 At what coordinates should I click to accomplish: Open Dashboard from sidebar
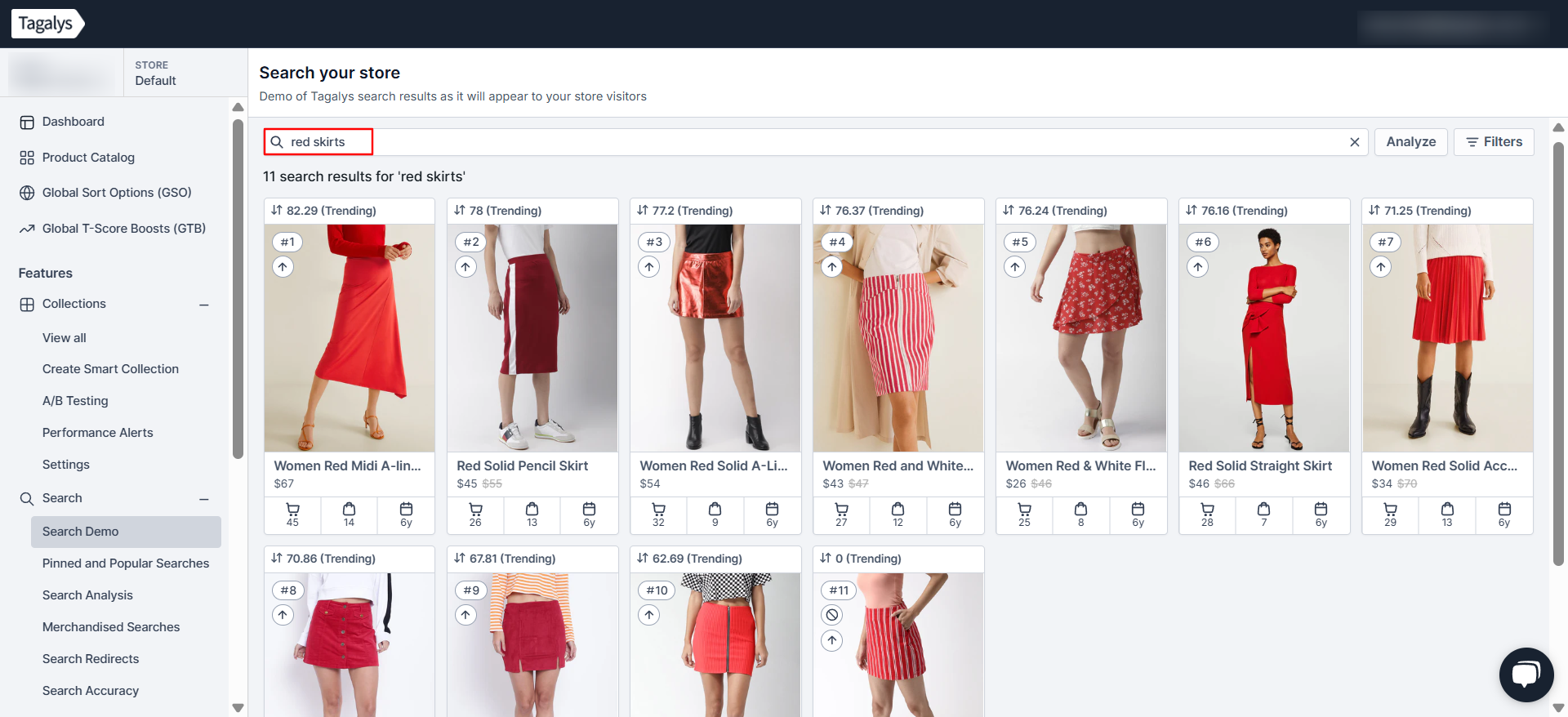[x=73, y=122]
